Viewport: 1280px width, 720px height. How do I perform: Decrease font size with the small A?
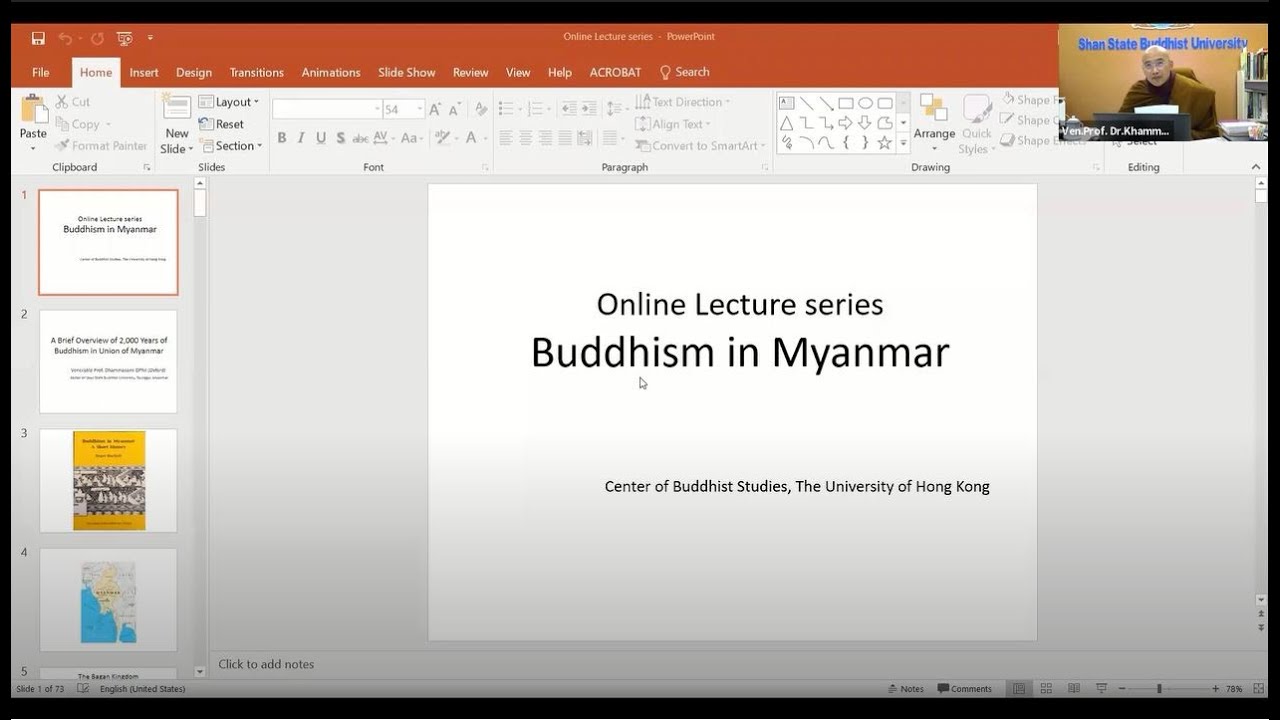(455, 109)
